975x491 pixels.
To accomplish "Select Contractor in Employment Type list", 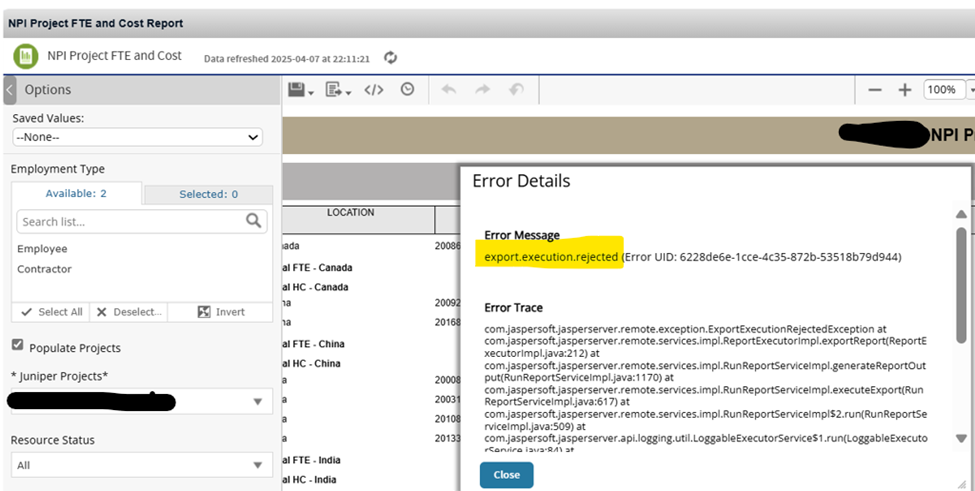I will tap(44, 269).
